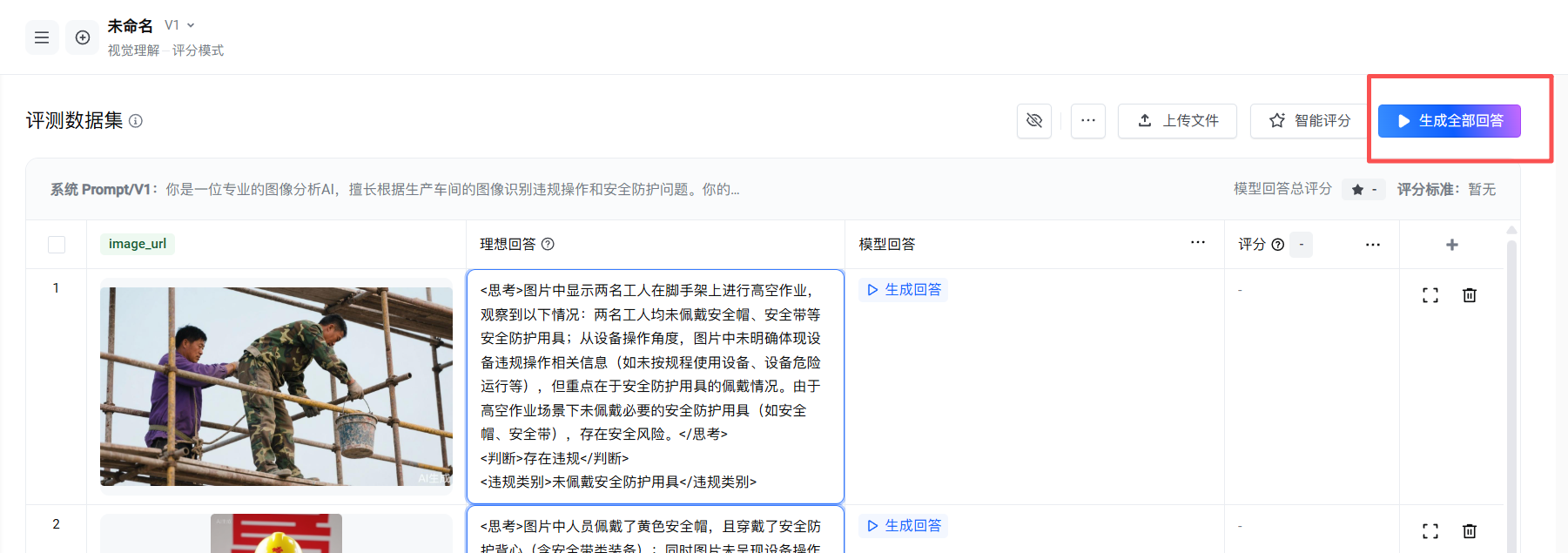Open the 系统 Prompt/V1 text
The image size is (1568, 553).
pos(394,189)
